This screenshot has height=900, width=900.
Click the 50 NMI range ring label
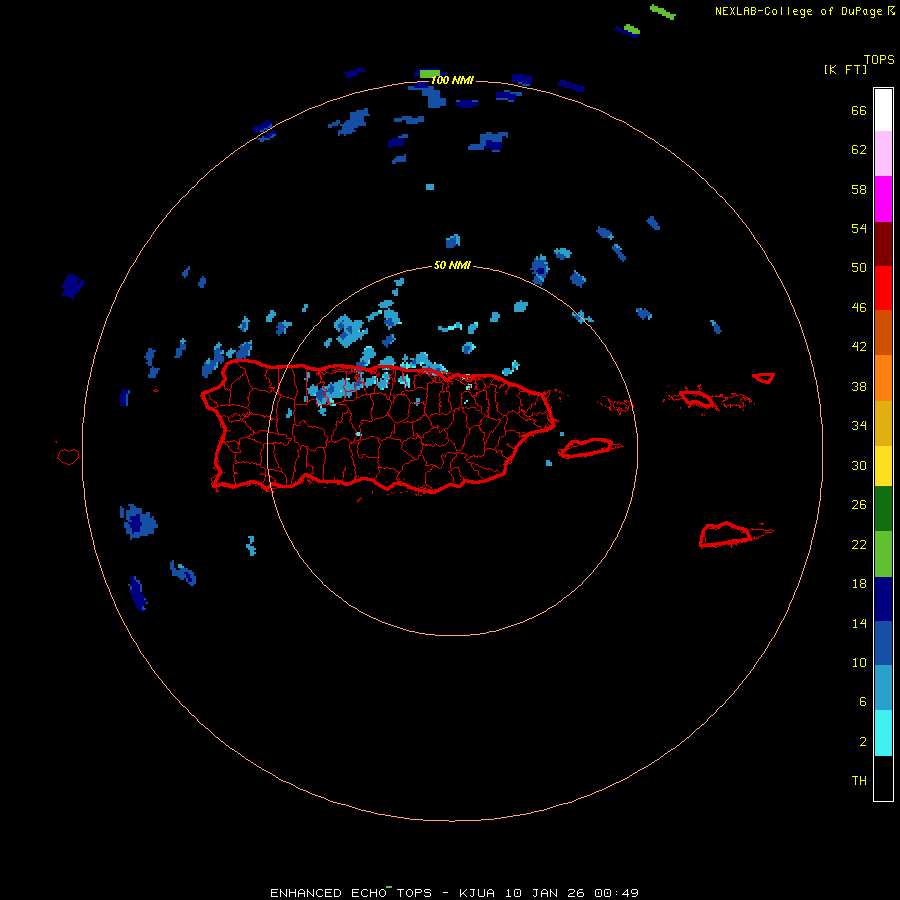click(452, 265)
